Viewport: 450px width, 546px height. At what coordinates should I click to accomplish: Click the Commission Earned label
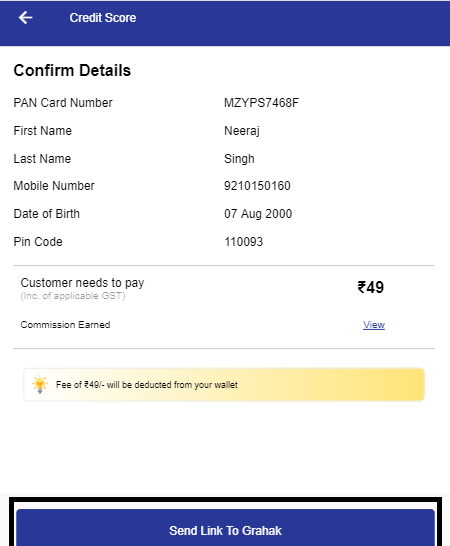tap(65, 325)
